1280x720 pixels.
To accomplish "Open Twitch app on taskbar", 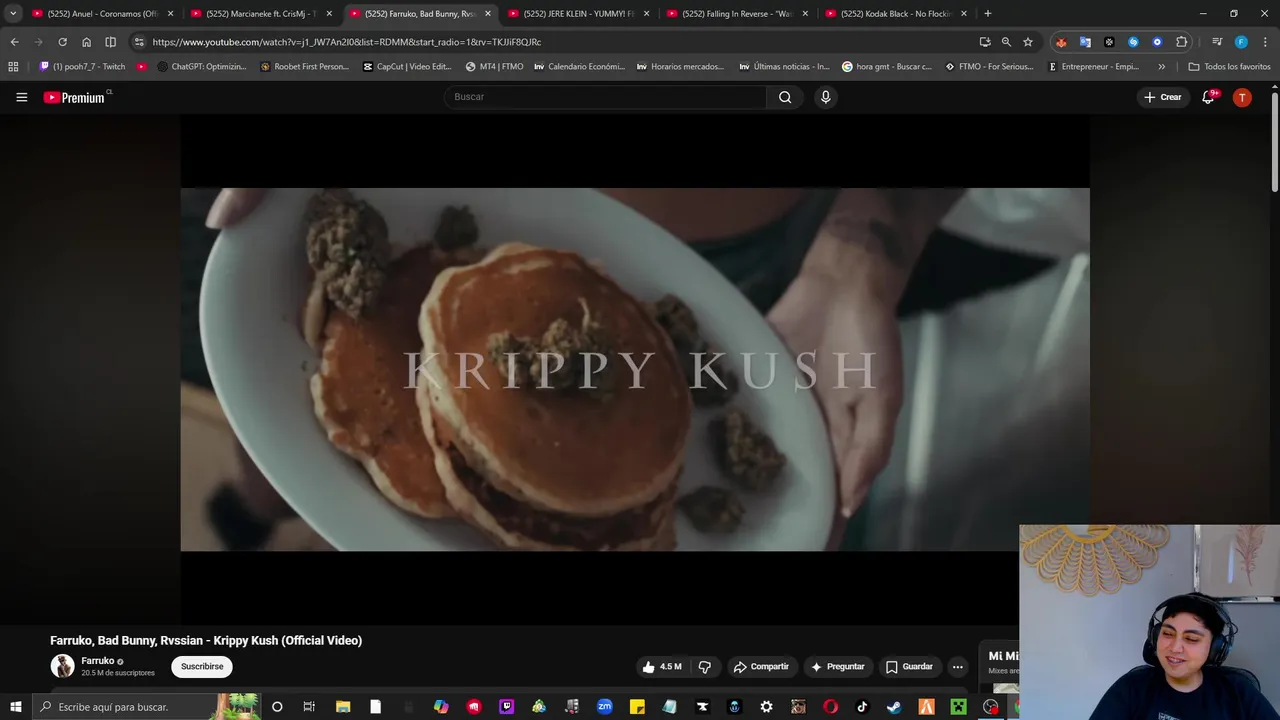I will 507,707.
